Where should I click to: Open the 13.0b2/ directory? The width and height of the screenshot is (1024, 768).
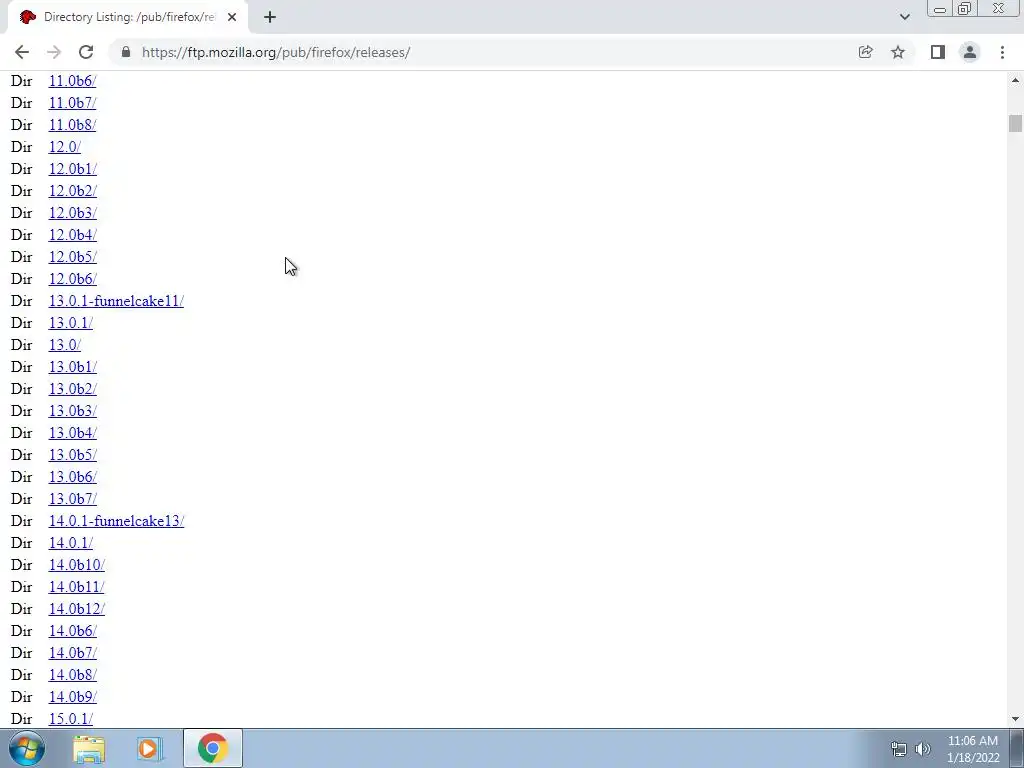[72, 389]
